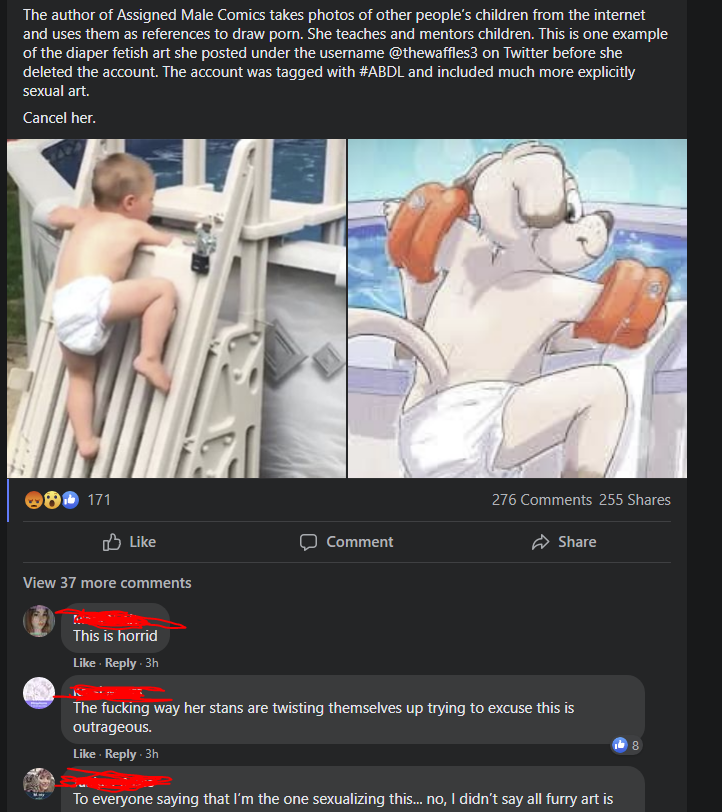
Task: Open second commenter's round avatar
Action: 39,693
